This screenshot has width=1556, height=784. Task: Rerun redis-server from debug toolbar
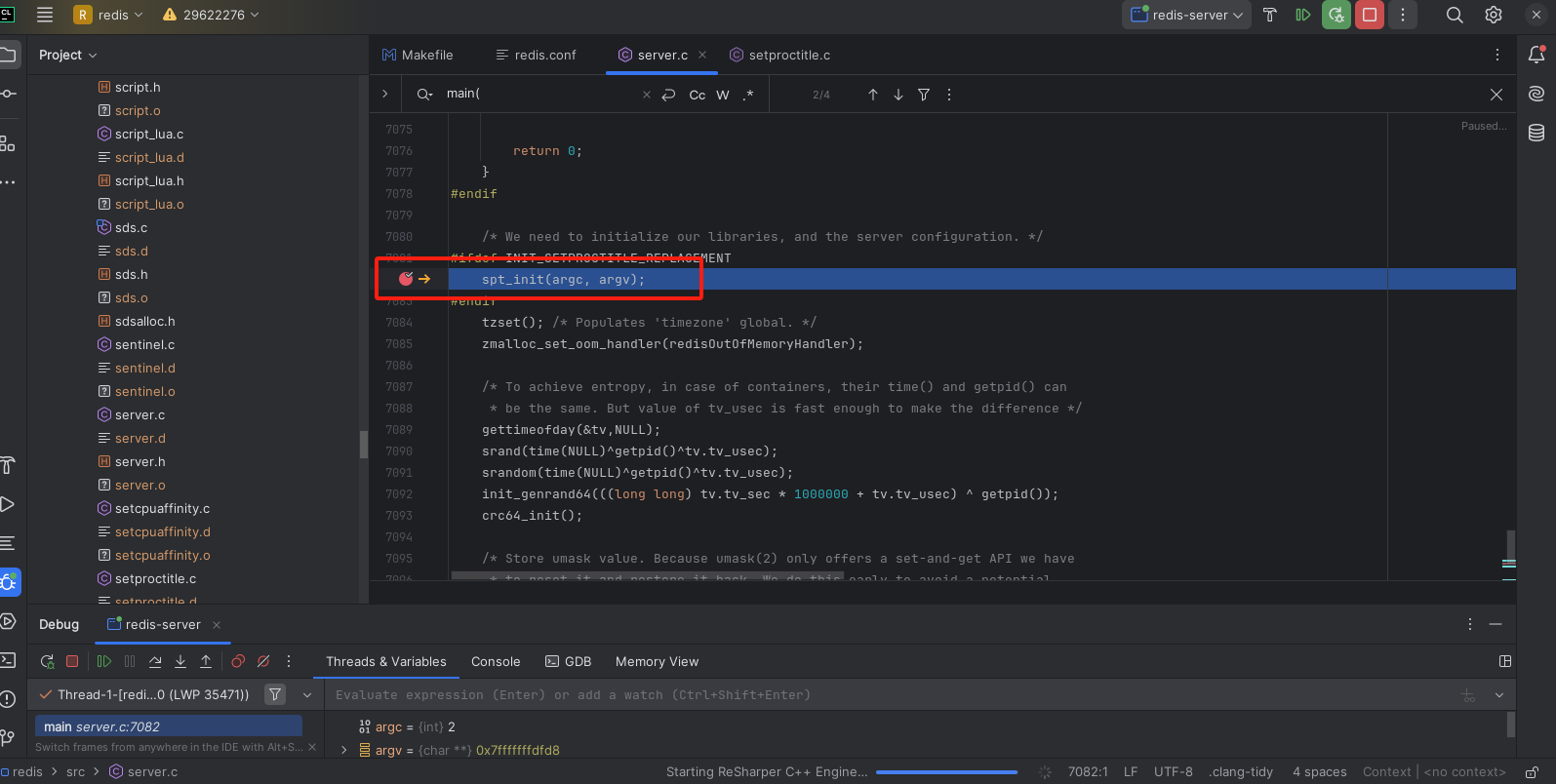(x=47, y=661)
